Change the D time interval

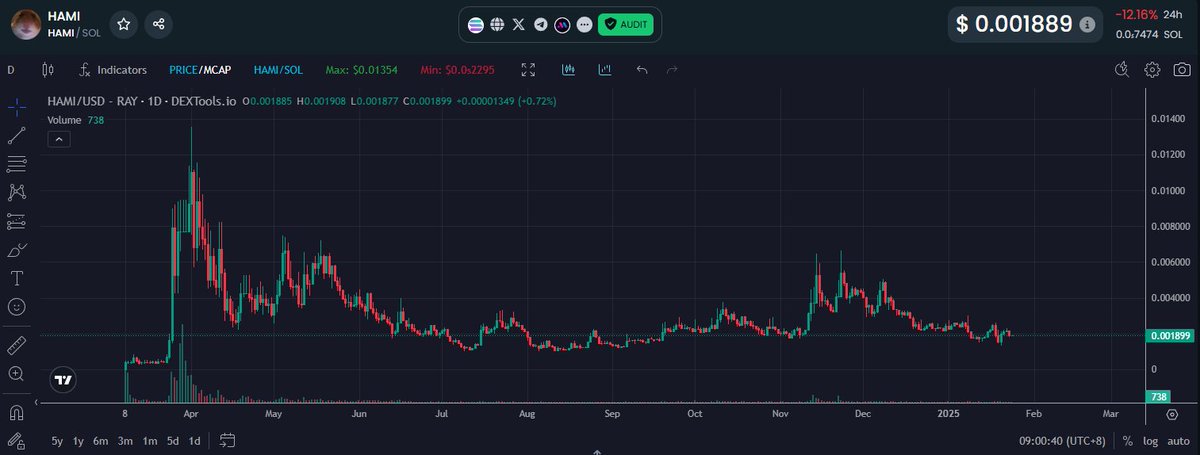[11, 70]
